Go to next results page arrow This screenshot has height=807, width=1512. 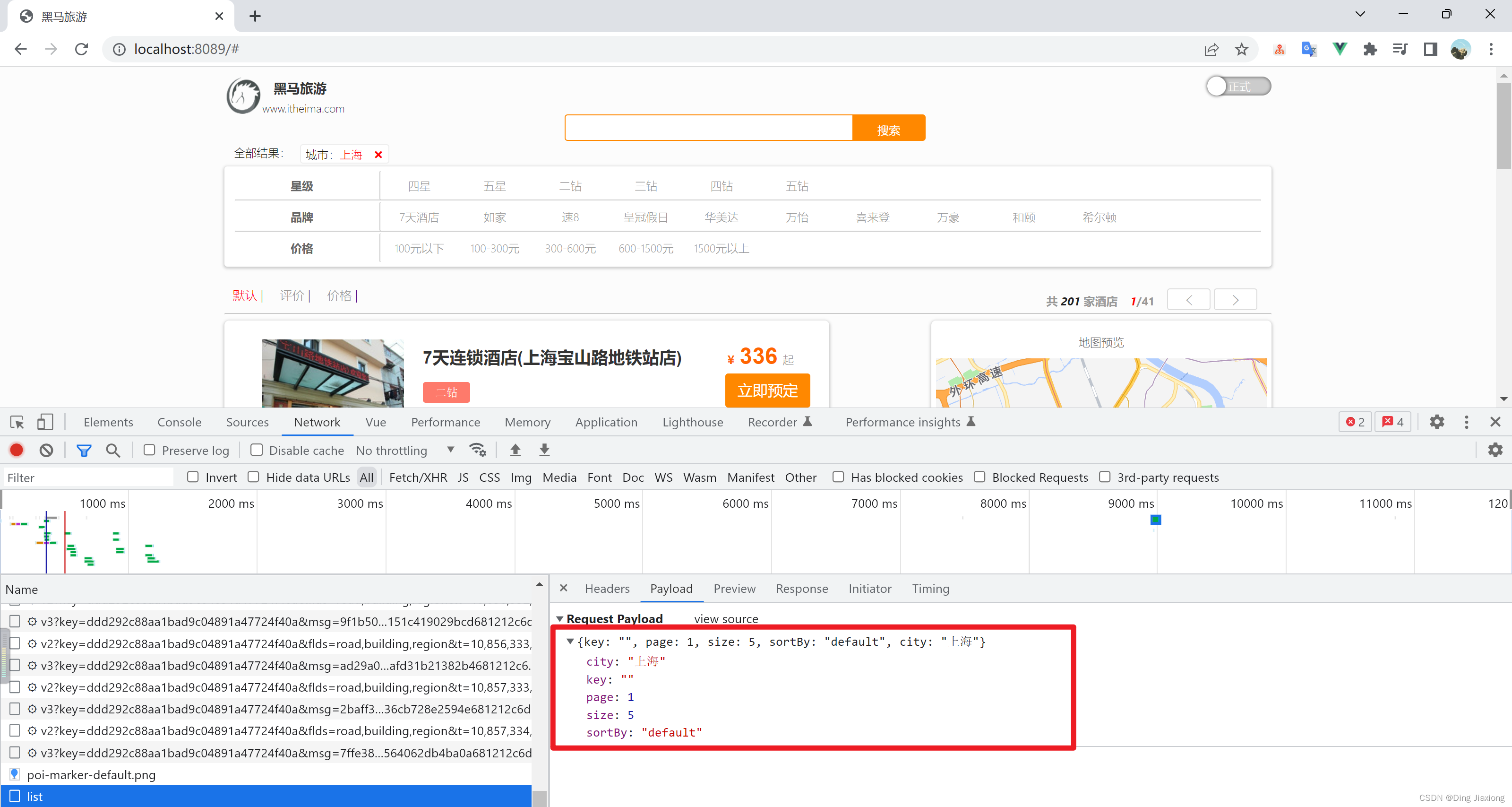[x=1235, y=300]
